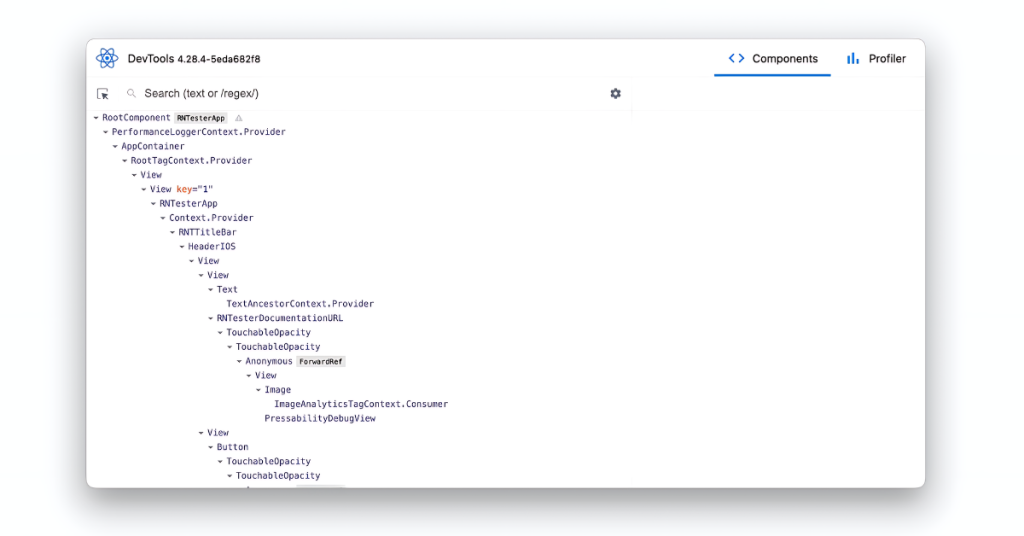Image resolution: width=1024 pixels, height=536 pixels.
Task: Select the Button component in tree
Action: tap(233, 447)
